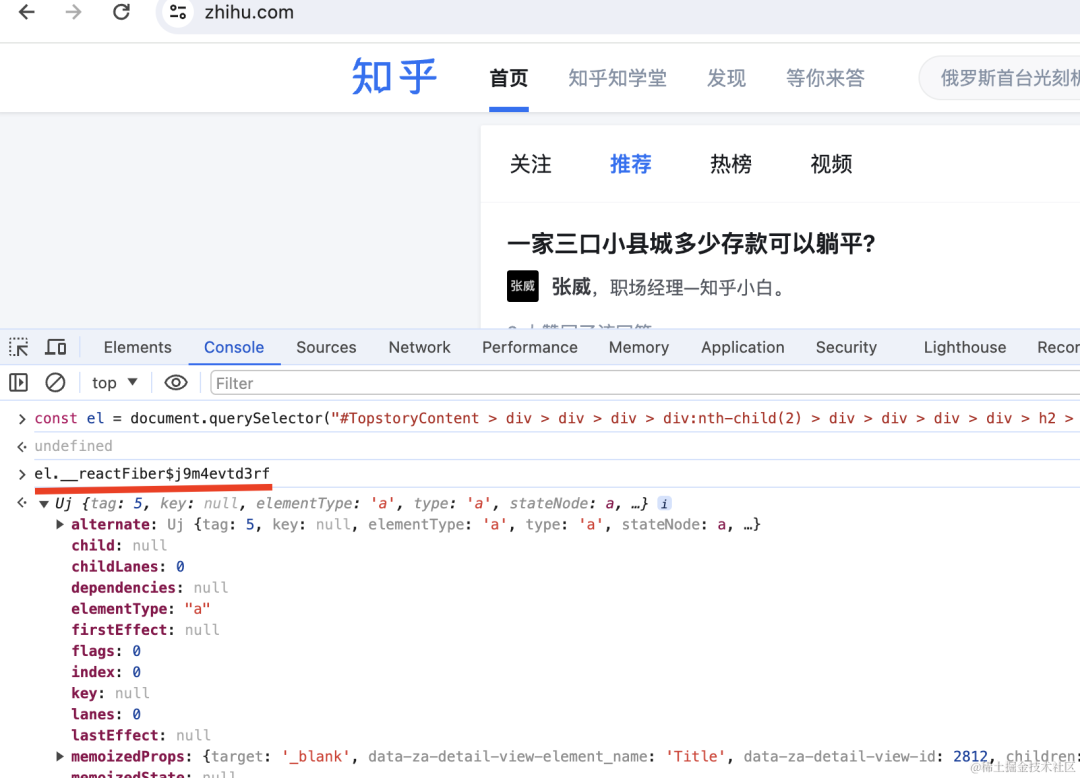This screenshot has height=778, width=1080.
Task: Click chevron before el.__reactFiber command
Action: (x=21, y=474)
